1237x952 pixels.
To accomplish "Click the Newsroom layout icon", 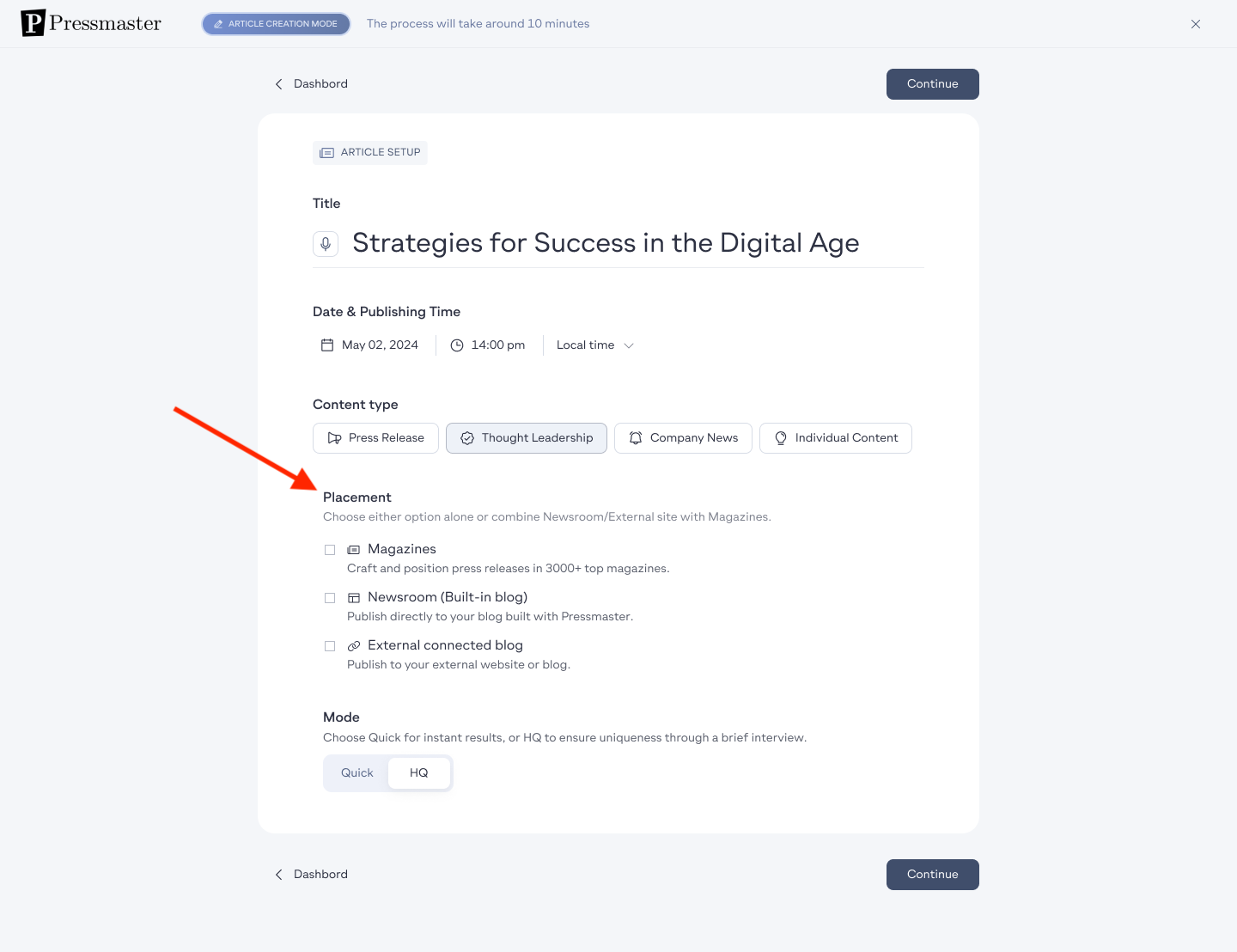I will point(353,598).
